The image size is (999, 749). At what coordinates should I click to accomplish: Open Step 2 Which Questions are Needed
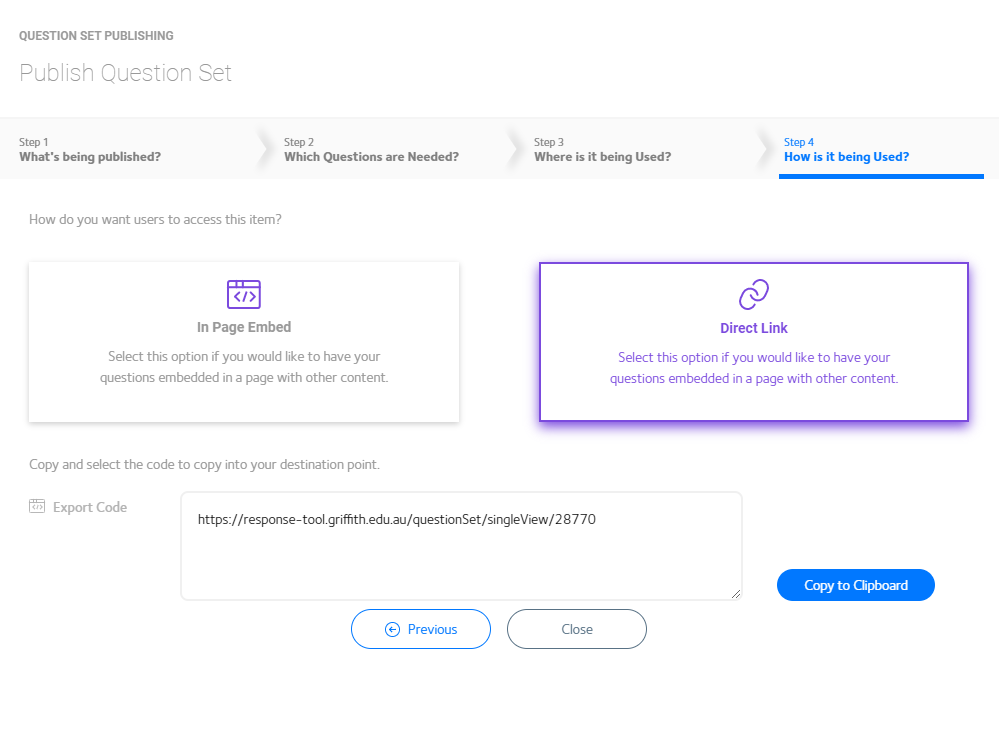coord(371,150)
